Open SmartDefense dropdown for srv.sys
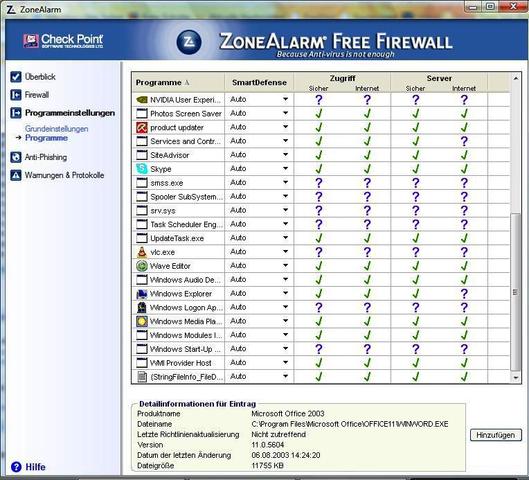Image resolution: width=529 pixels, height=480 pixels. (x=285, y=210)
